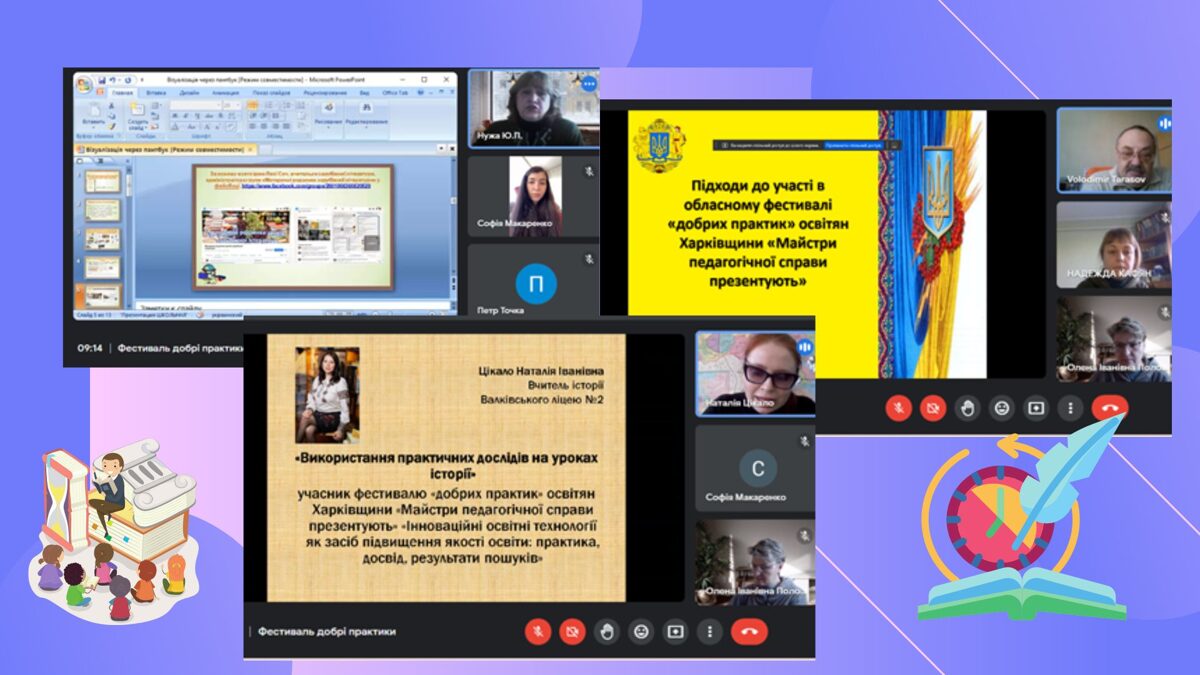The image size is (1200, 675).
Task: Switch to the Вид ribbon tab
Action: coord(364,93)
